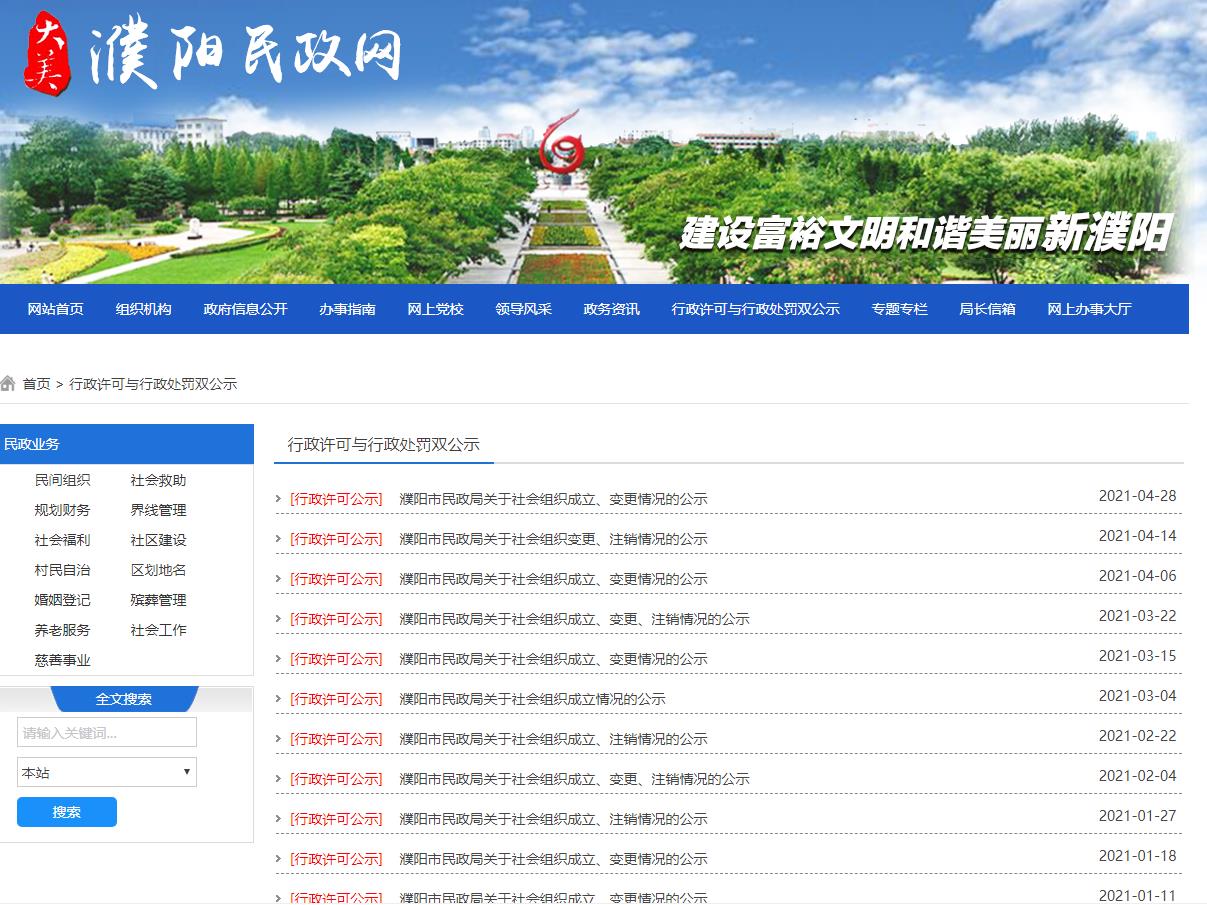Click the home icon in the breadcrumb bar
The image size is (1207, 905).
point(10,383)
